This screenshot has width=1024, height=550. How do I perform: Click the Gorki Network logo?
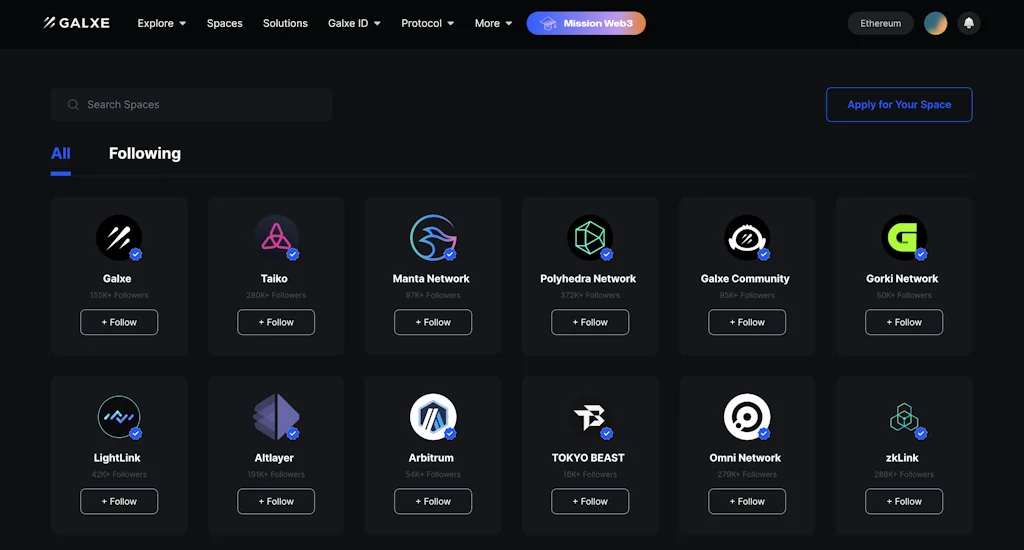(x=903, y=238)
